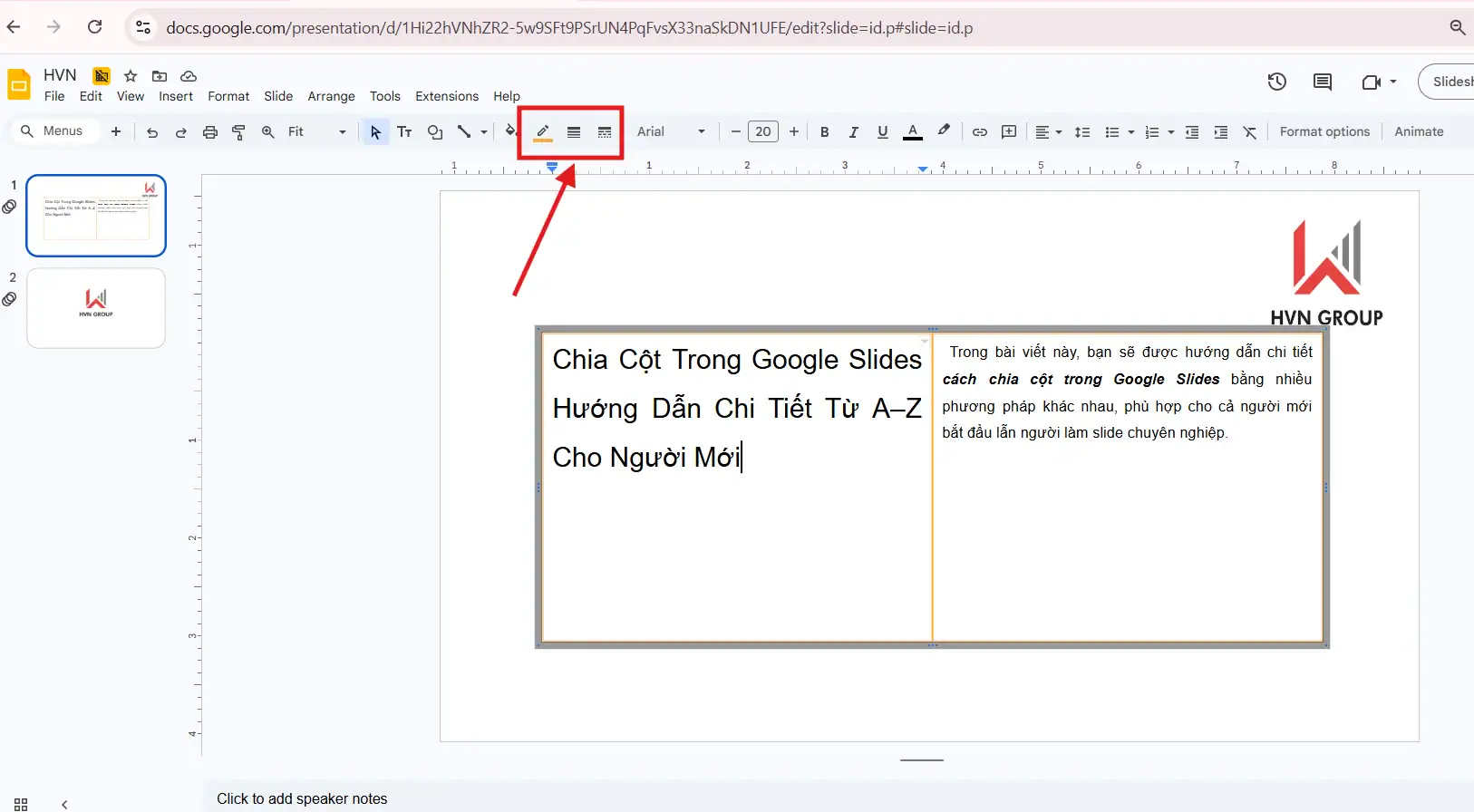The width and height of the screenshot is (1474, 812).
Task: Open Format options
Action: click(1324, 131)
